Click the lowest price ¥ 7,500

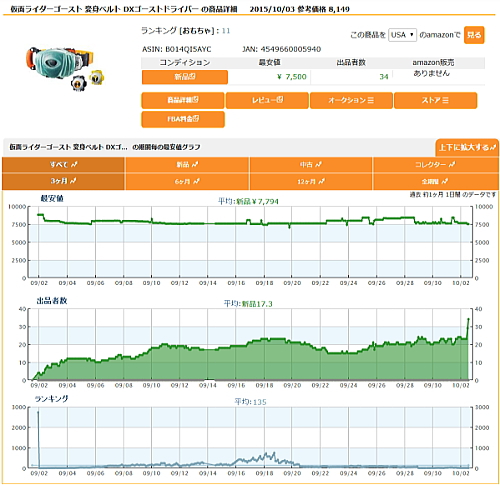tap(292, 77)
